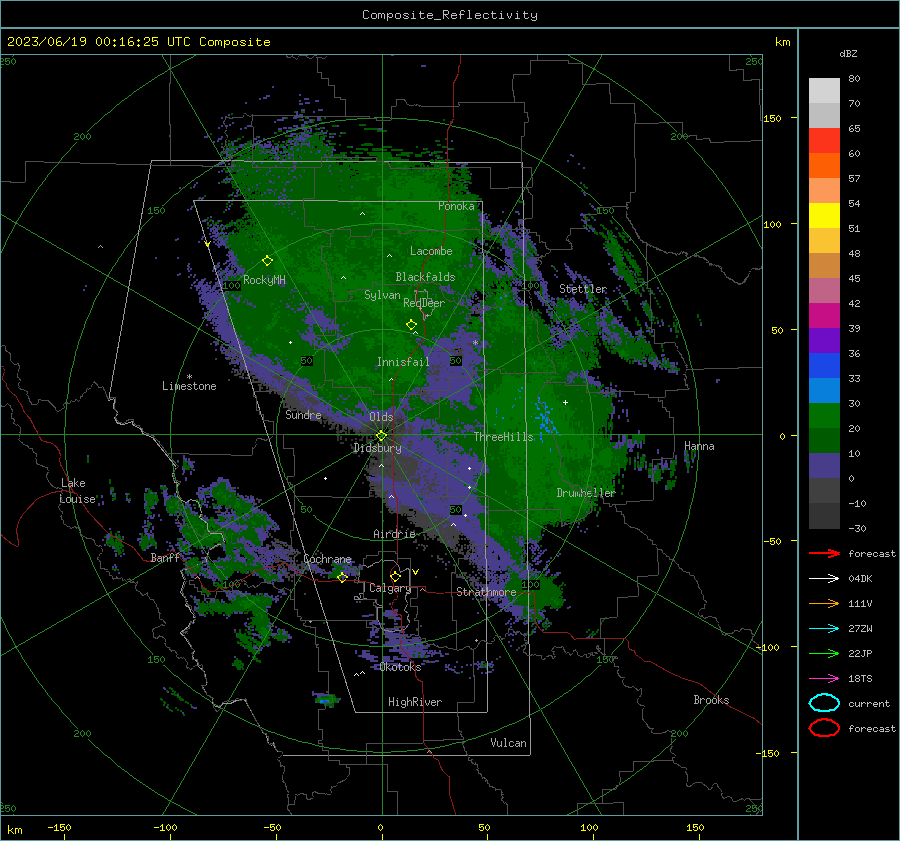Select the 36 dBZ purple color swatch

point(824,340)
